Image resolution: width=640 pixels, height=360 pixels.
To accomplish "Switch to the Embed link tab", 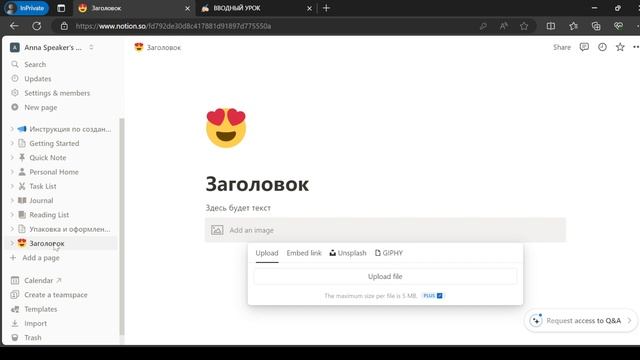I will click(x=304, y=253).
